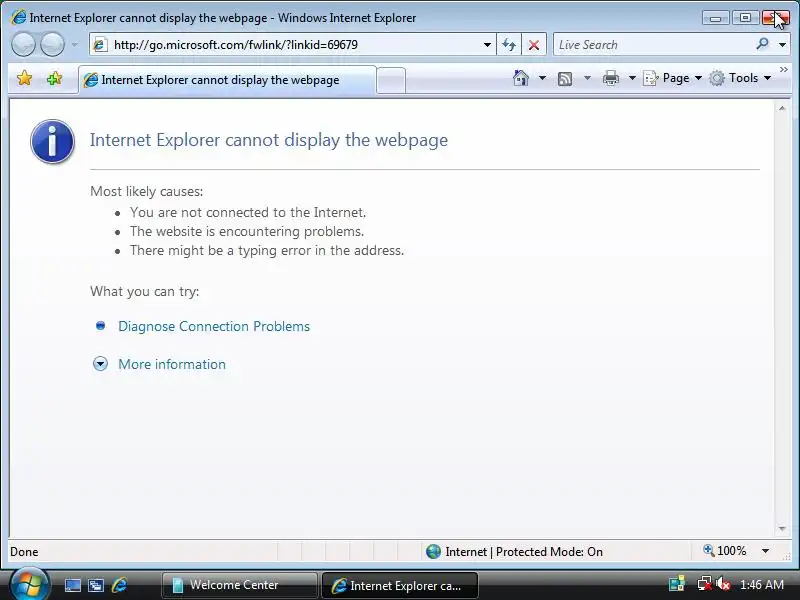The width and height of the screenshot is (800, 600).
Task: Open the search provider options dropdown
Action: tap(782, 45)
